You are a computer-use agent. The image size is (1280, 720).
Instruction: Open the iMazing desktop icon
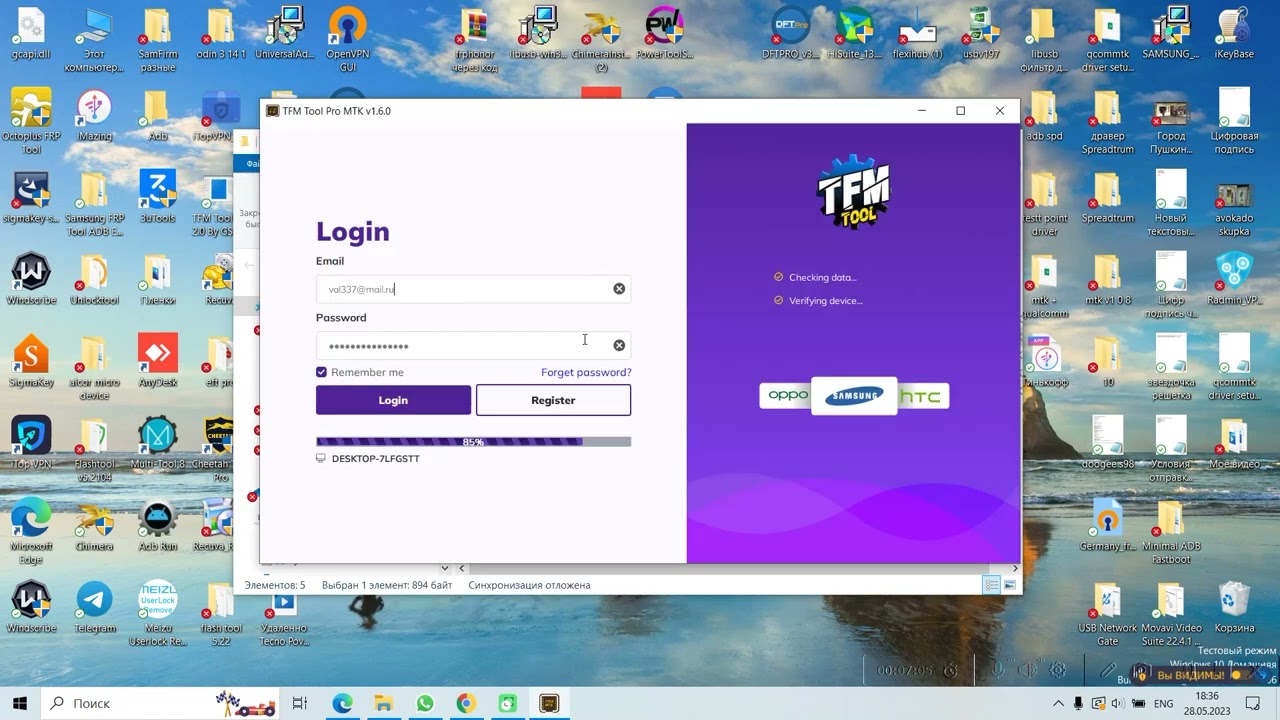pos(95,115)
